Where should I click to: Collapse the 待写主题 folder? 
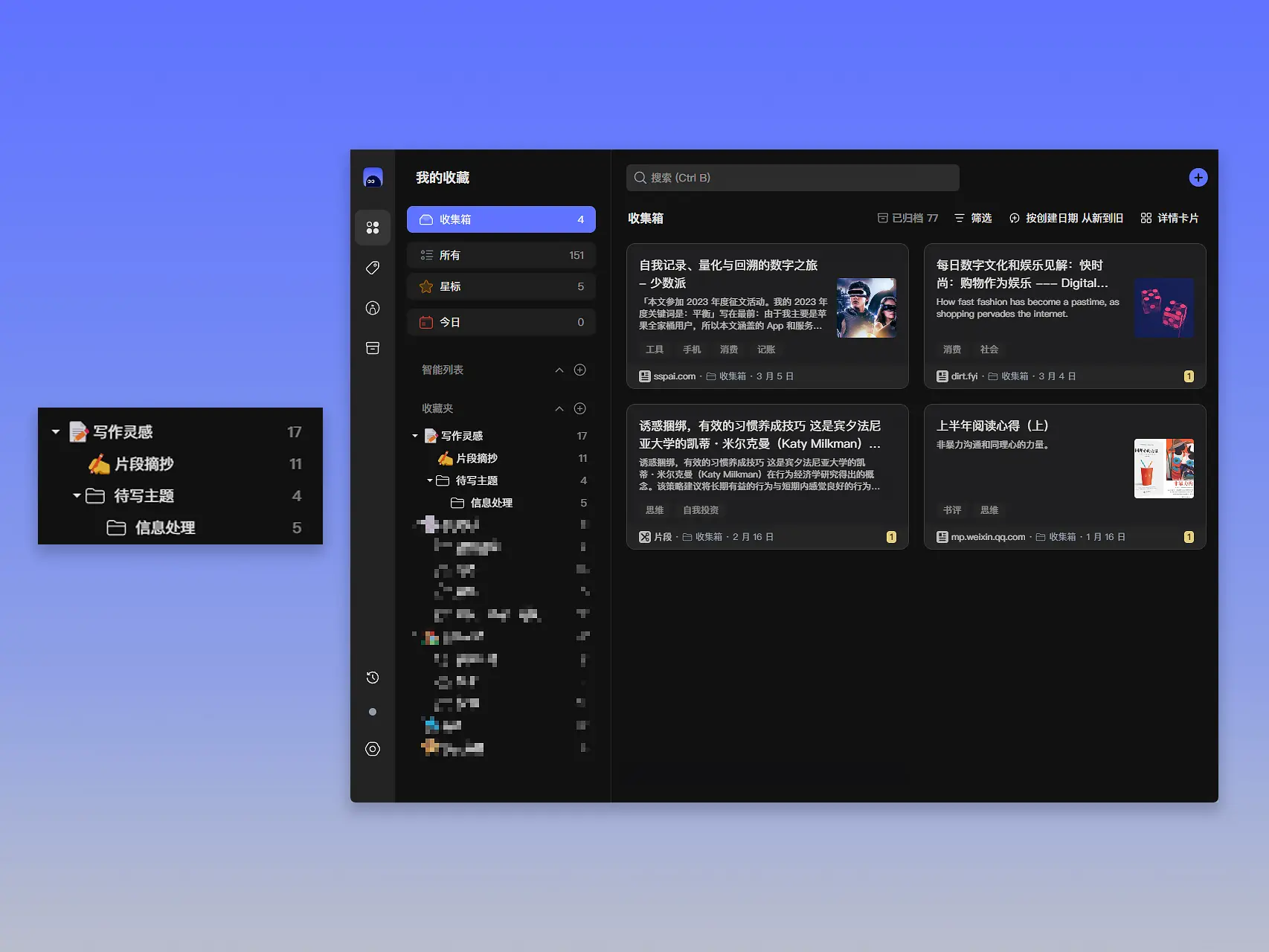(430, 480)
